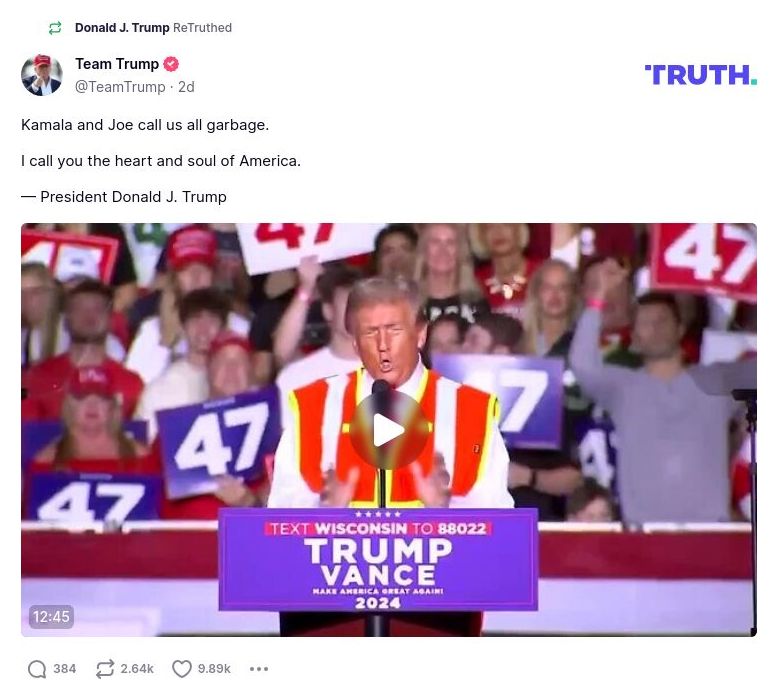Open the three-dot more options menu

[x=259, y=669]
